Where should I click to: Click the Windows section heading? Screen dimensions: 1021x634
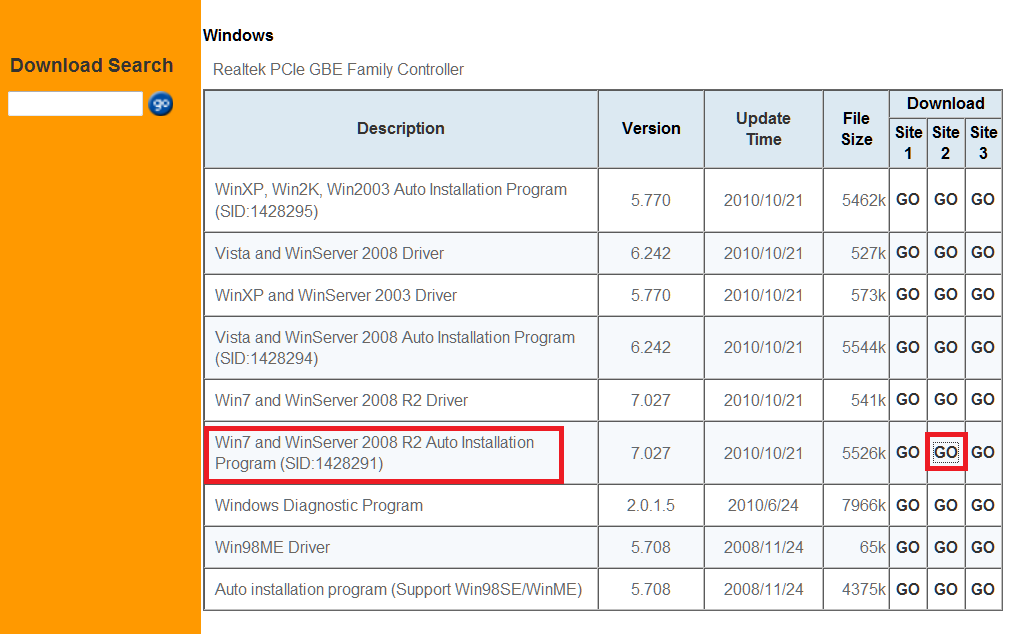click(x=238, y=35)
